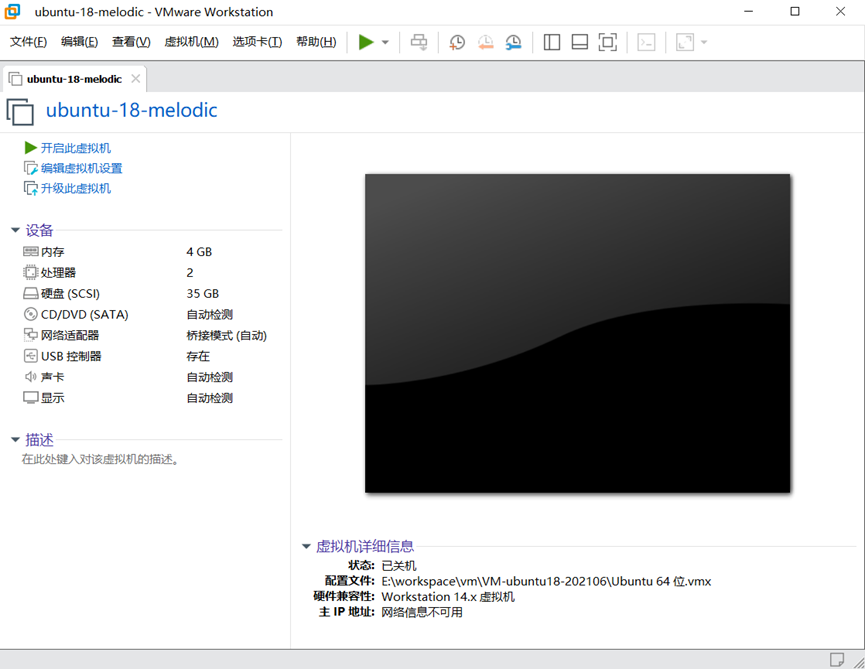This screenshot has width=865, height=669.
Task: Click the console view toolbar icon
Action: (646, 42)
